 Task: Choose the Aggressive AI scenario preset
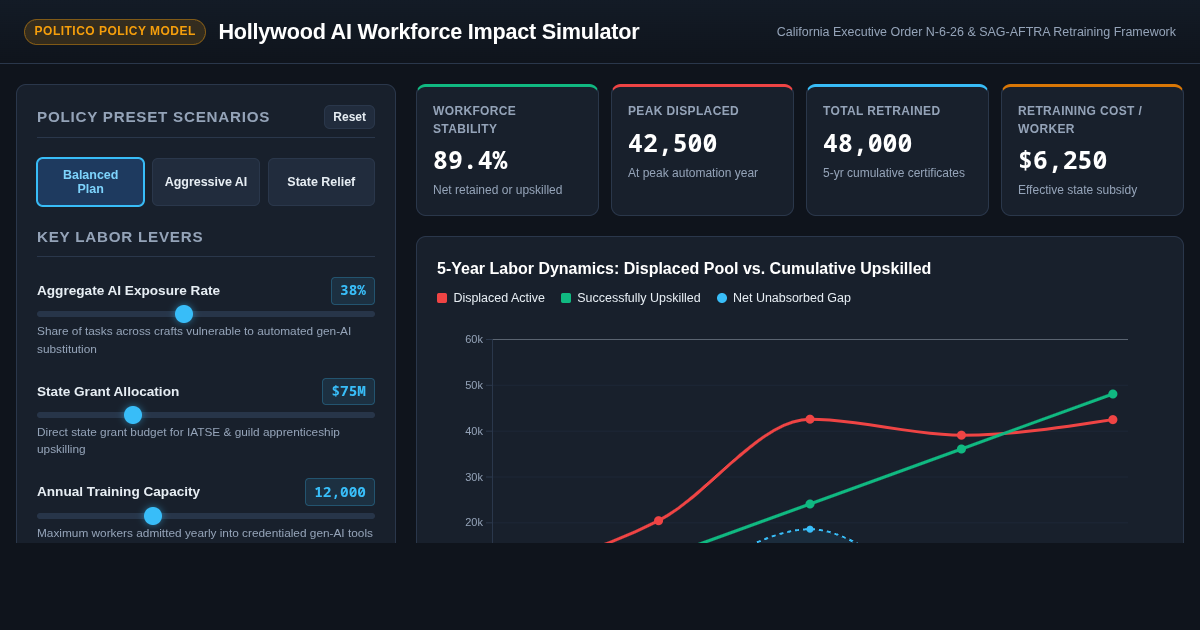pos(206,182)
